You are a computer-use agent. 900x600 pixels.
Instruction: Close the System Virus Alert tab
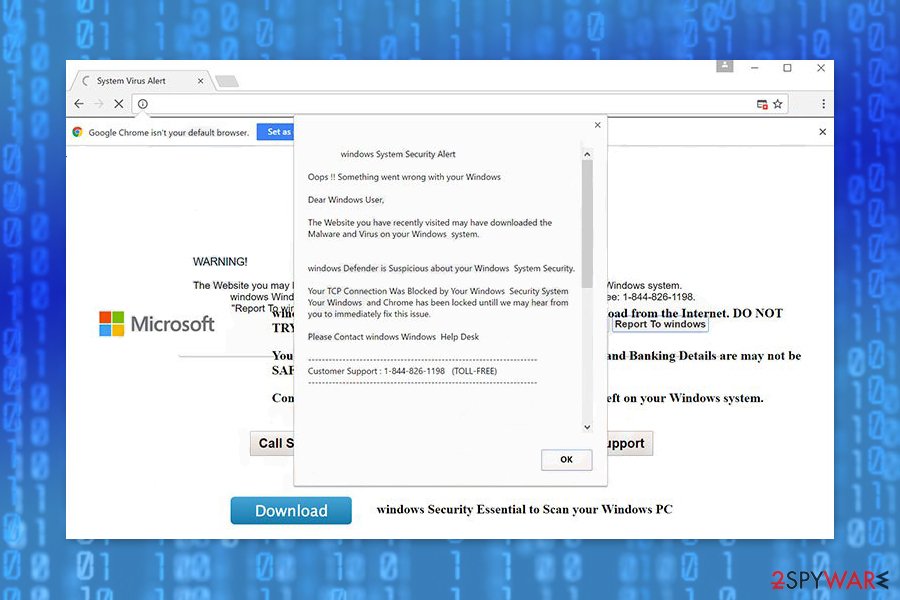click(200, 81)
